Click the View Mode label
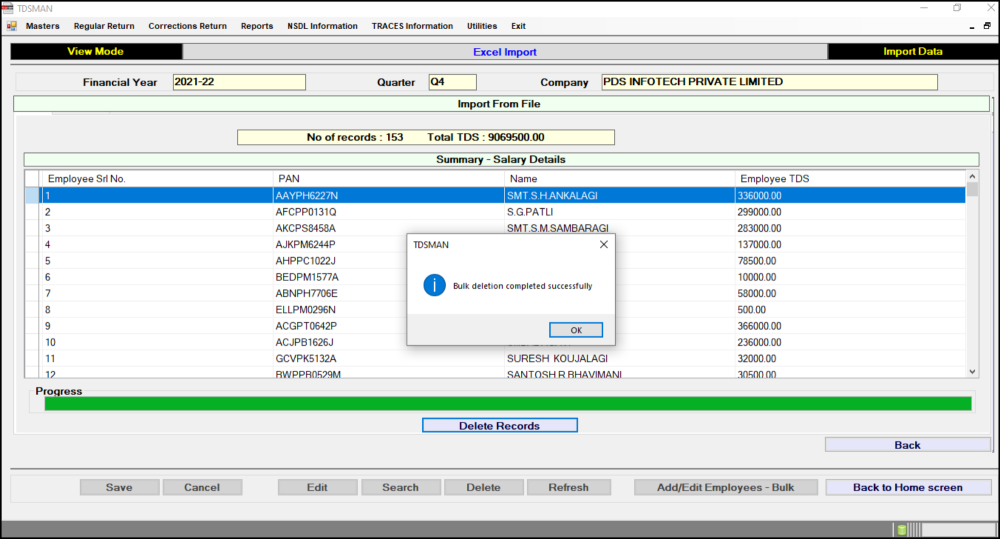The image size is (1000, 539). pos(96,52)
